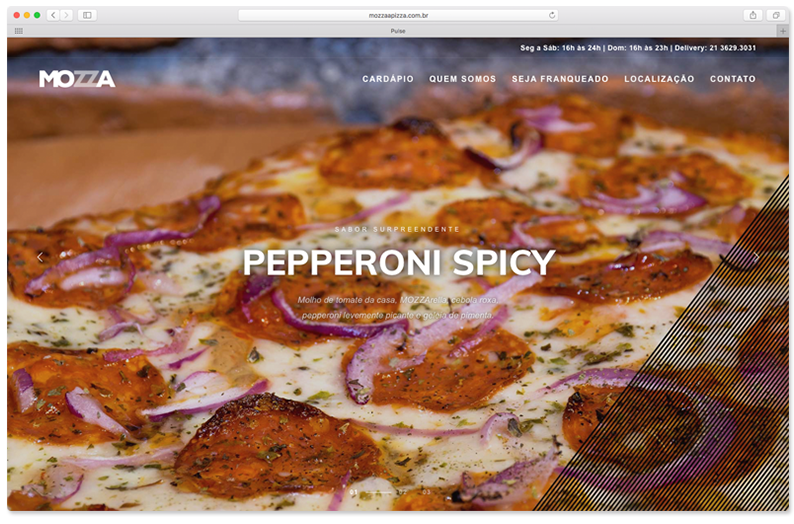The width and height of the screenshot is (794, 524).
Task: Click the Pepperoni Spicy headline
Action: point(398,263)
